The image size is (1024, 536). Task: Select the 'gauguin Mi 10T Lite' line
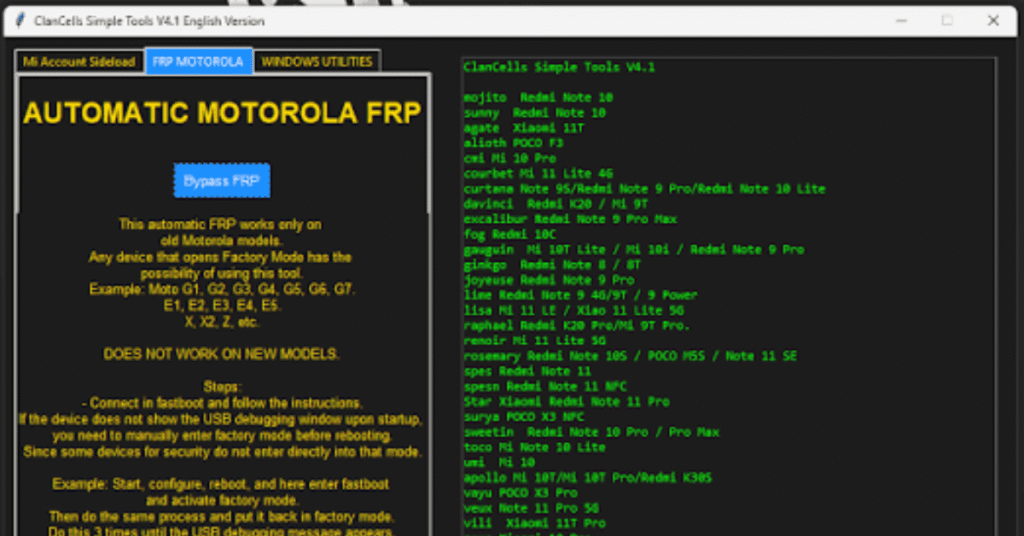(x=633, y=249)
